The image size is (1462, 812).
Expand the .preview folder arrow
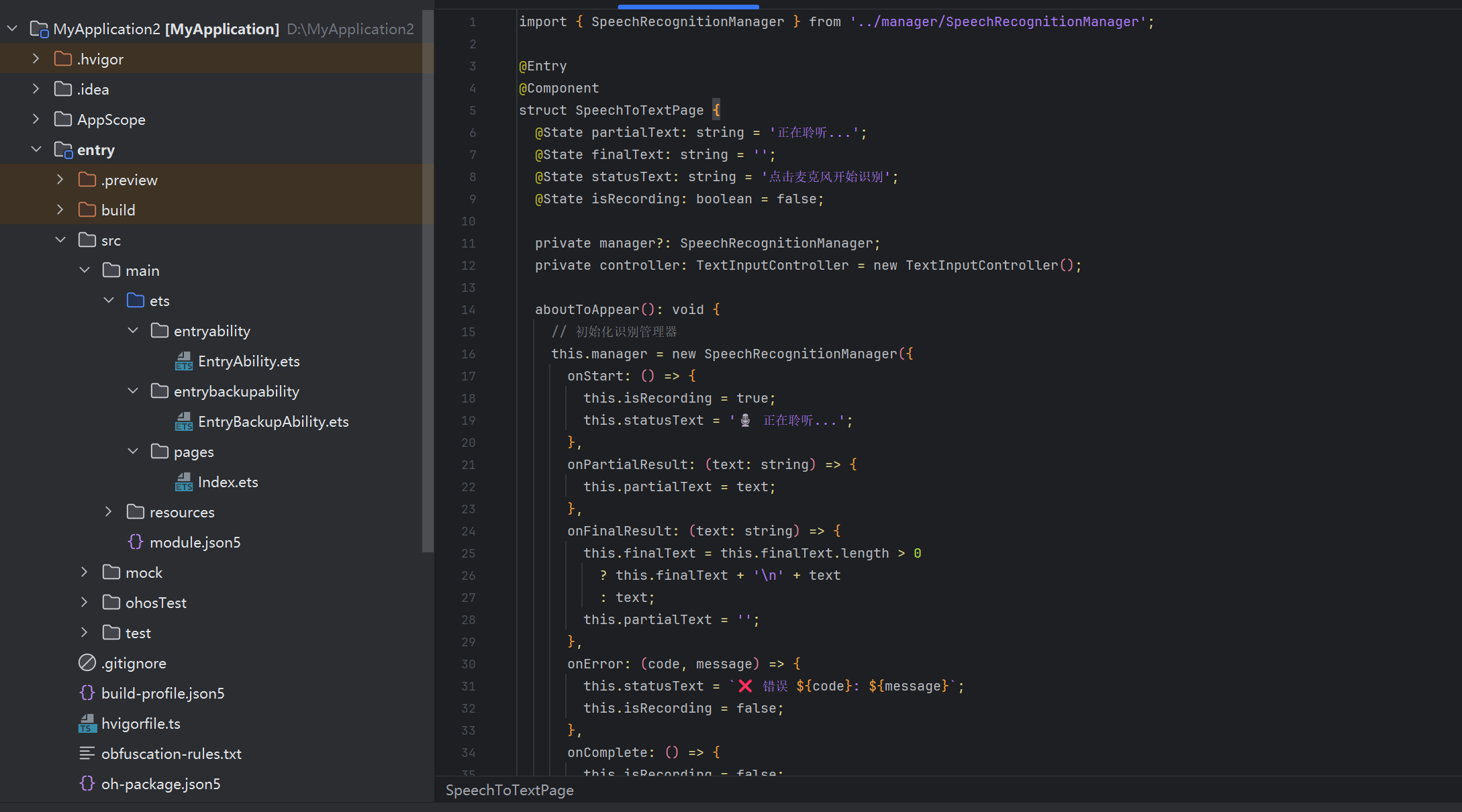60,180
